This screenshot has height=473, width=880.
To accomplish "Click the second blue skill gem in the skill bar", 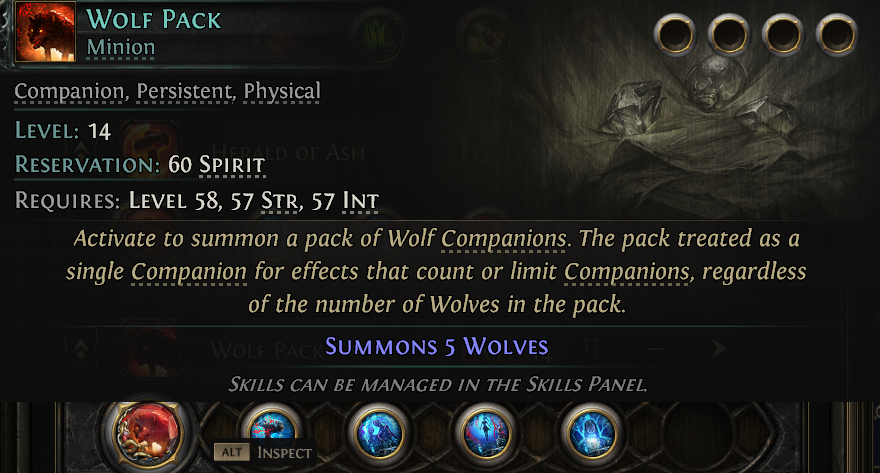I will 378,434.
